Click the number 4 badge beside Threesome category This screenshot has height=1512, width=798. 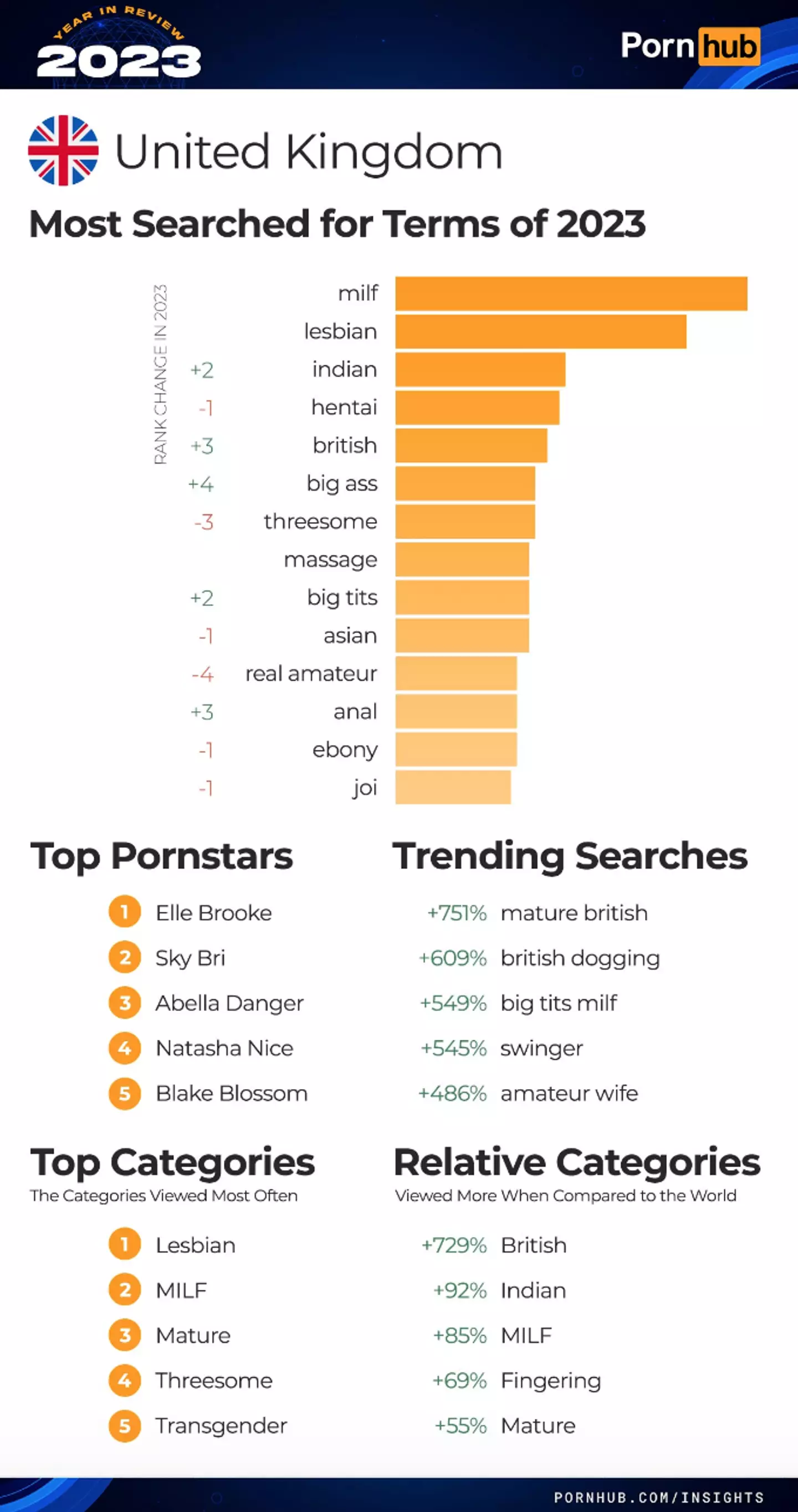124,1381
